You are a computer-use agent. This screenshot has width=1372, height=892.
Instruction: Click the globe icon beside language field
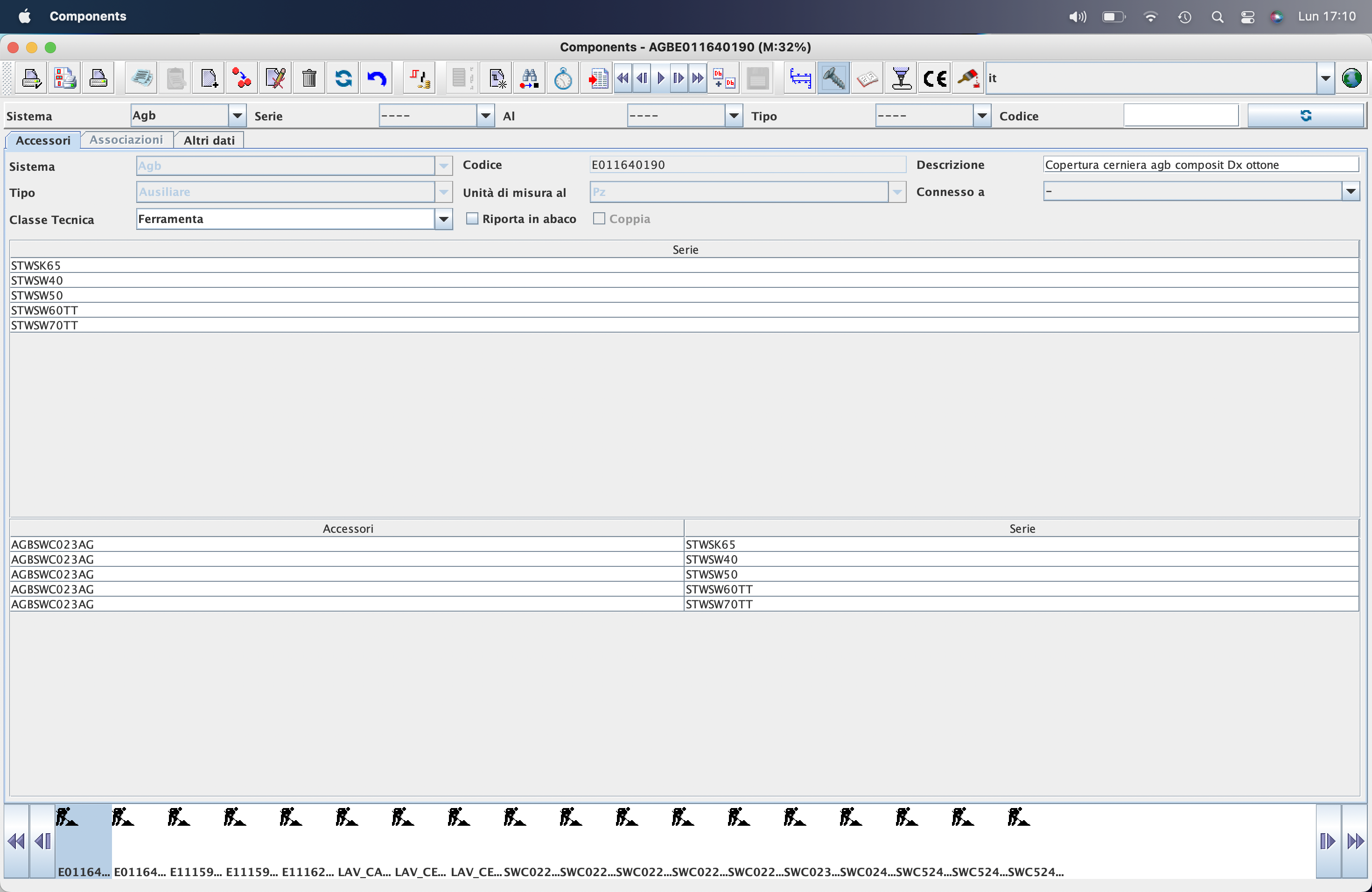1351,78
